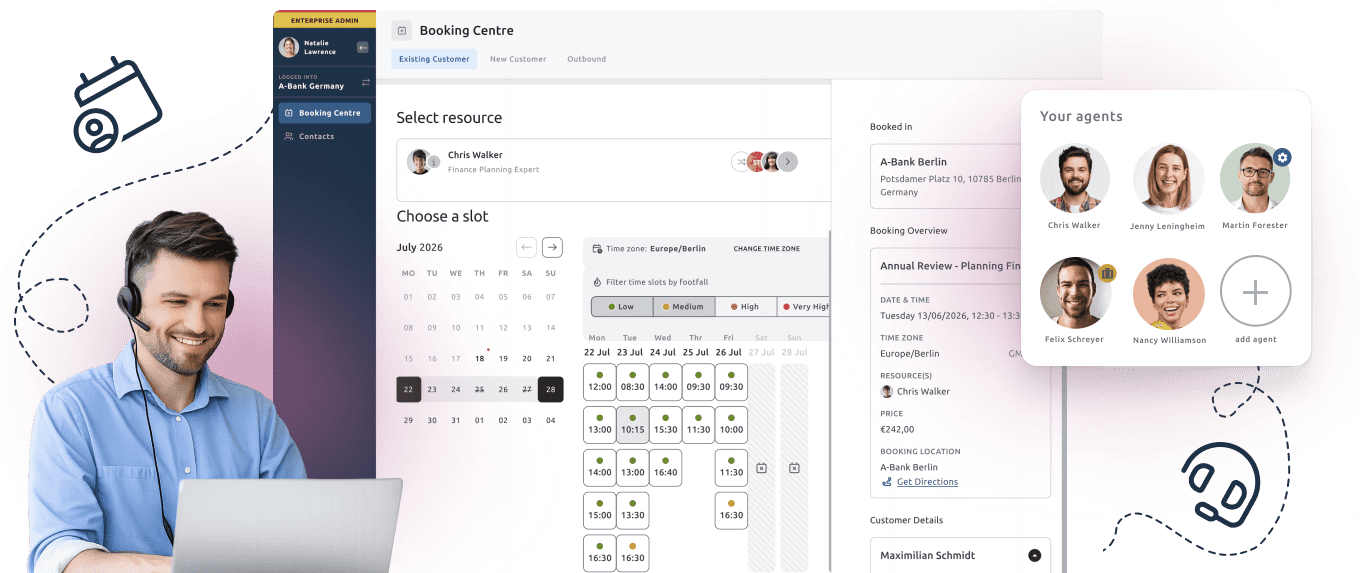Pick the 08:30 slot on Tuesday

click(633, 382)
